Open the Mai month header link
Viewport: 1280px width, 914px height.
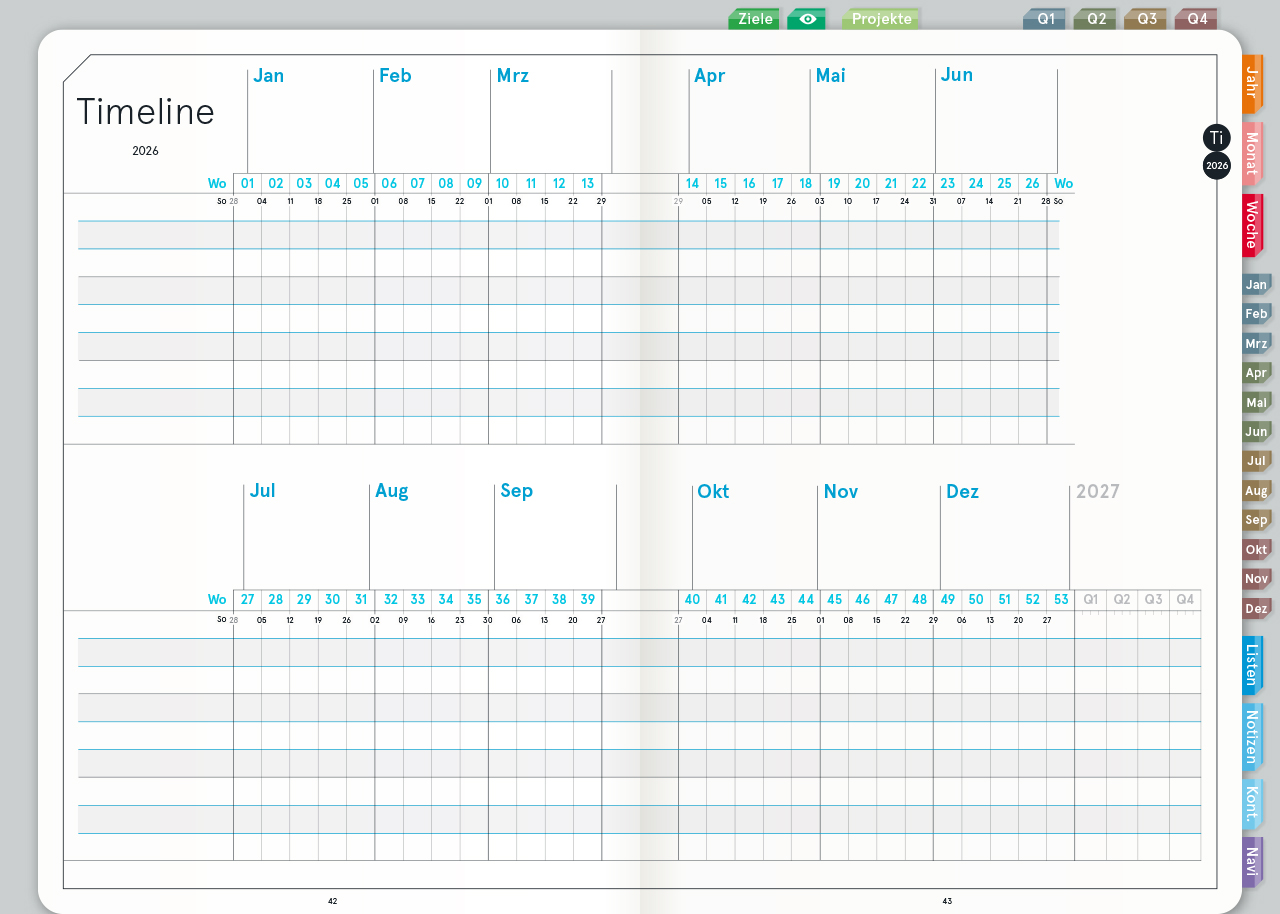(x=831, y=75)
